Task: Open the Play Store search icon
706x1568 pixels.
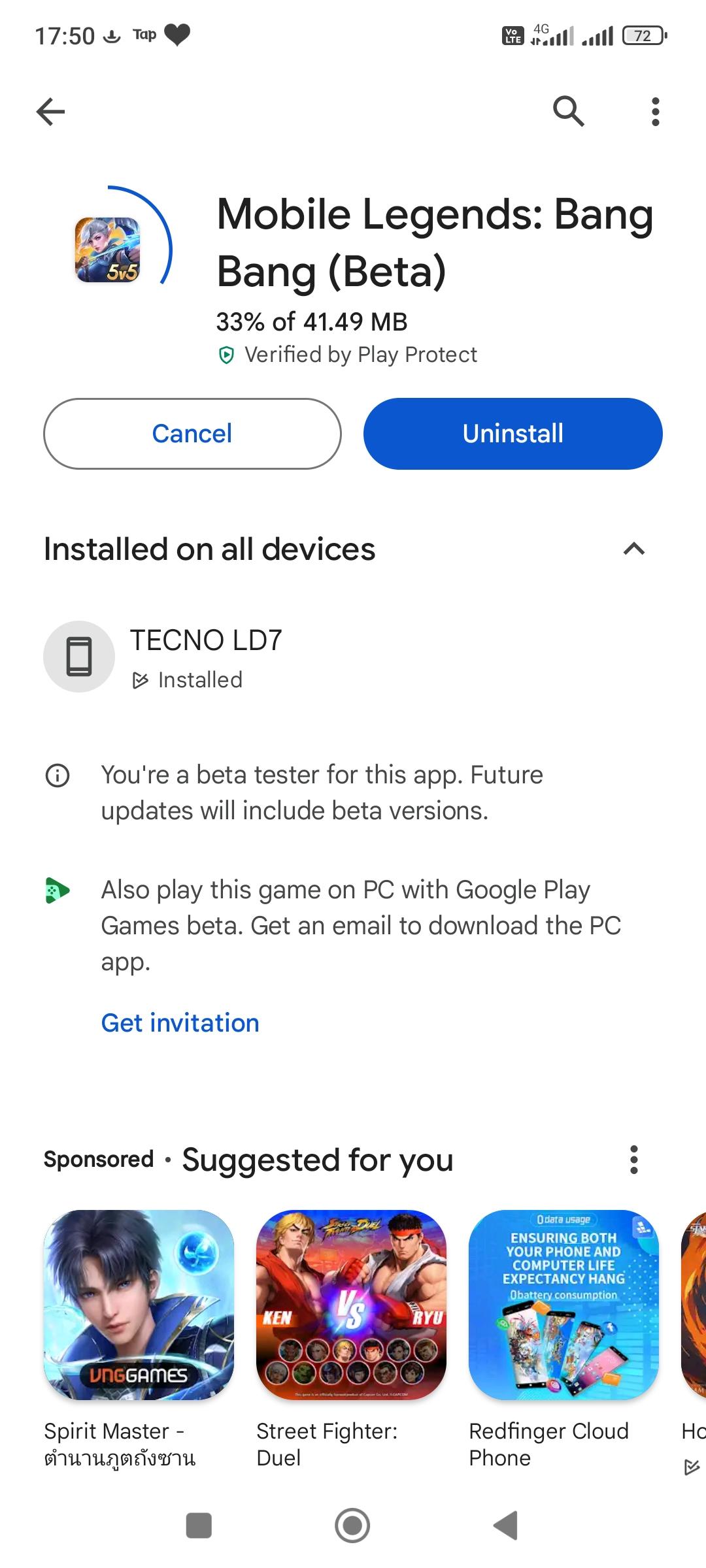Action: pyautogui.click(x=568, y=111)
